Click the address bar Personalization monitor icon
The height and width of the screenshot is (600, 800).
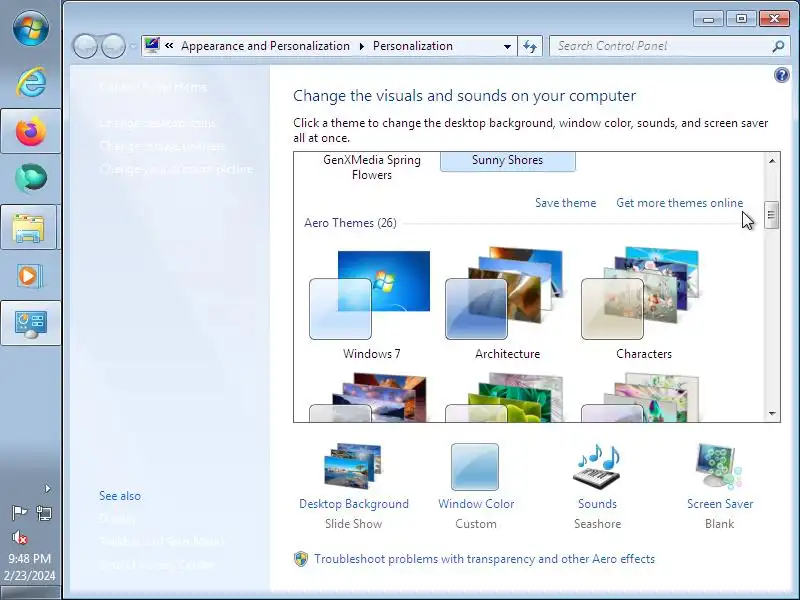coord(152,45)
